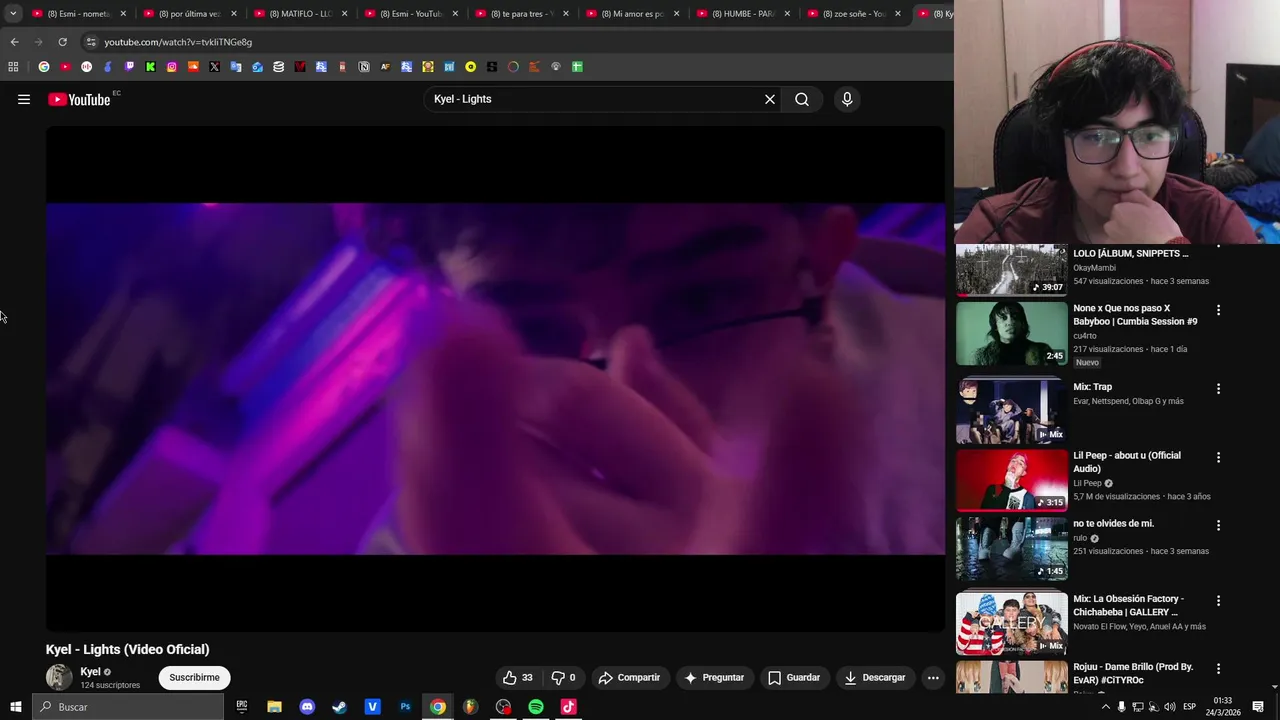Screen dimensions: 1280x720
Task: Open Steam from the taskbar
Action: click(340, 707)
